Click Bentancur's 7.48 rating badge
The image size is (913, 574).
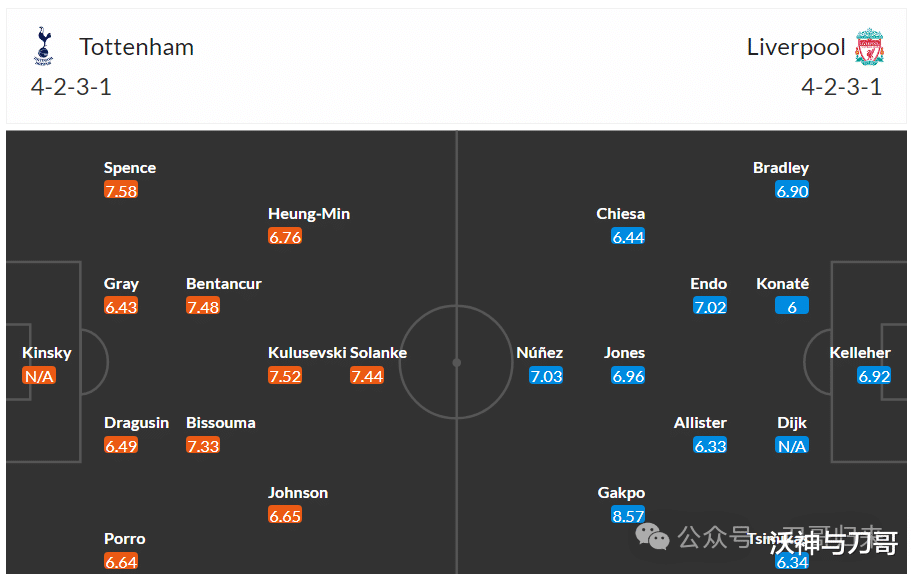coord(203,306)
